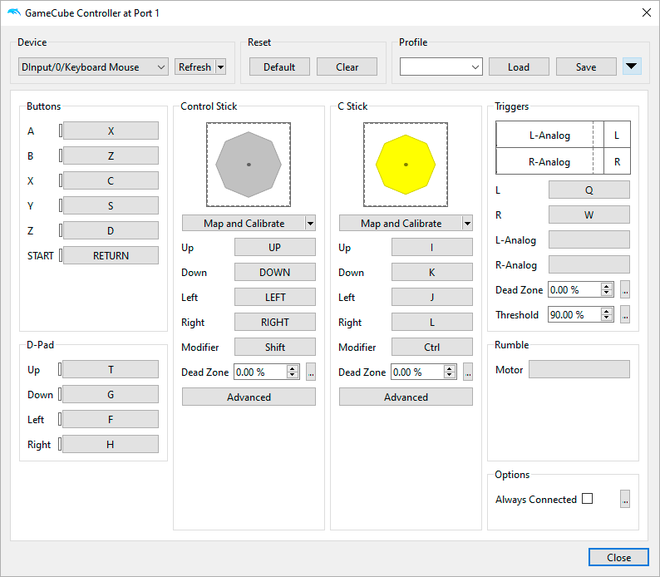Screen dimensions: 660x577
Task: Decrease C Stick Dead Zone spinner
Action: pos(449,375)
